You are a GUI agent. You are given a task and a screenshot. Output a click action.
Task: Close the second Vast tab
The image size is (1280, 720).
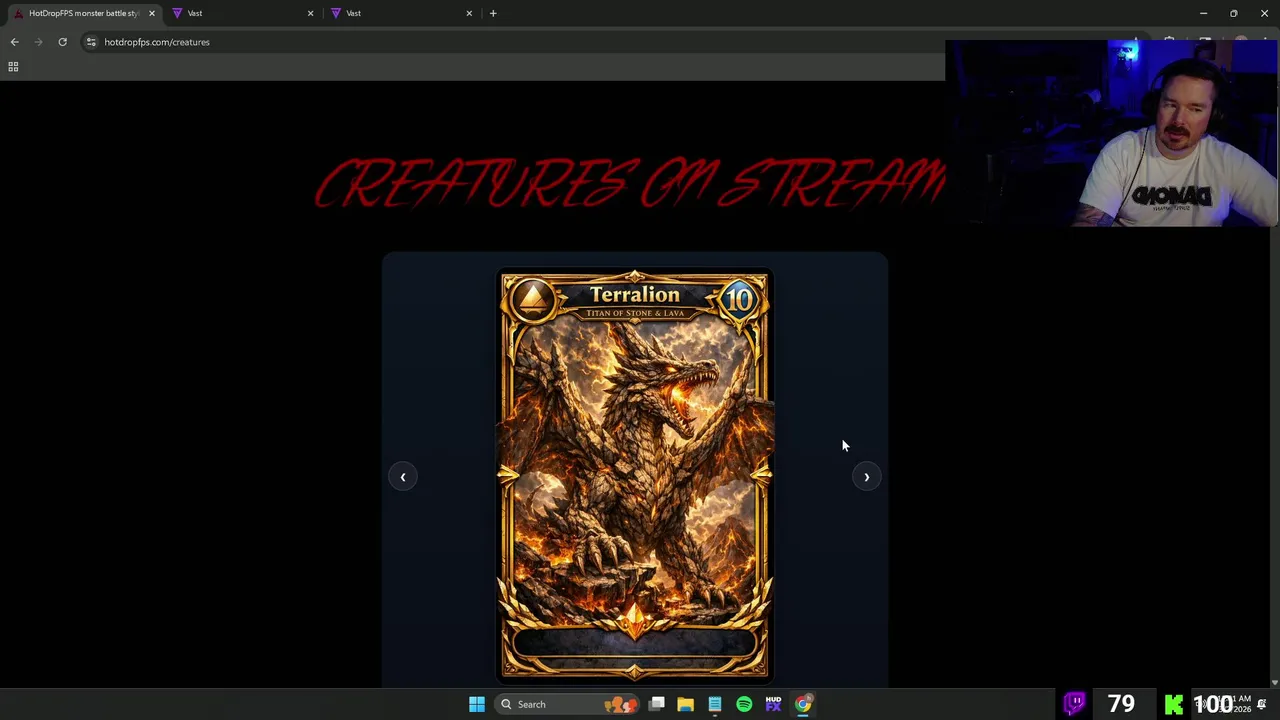pos(469,13)
